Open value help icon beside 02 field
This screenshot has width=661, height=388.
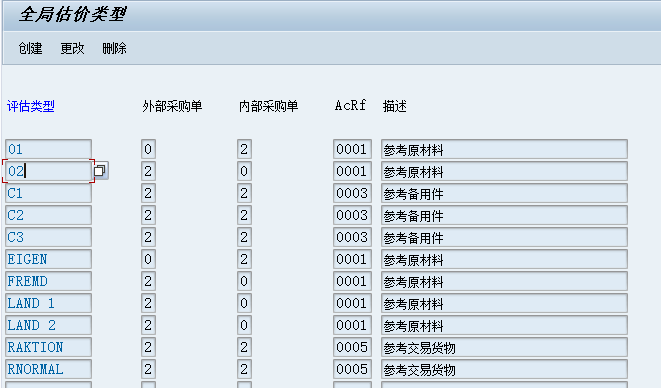[x=100, y=170]
